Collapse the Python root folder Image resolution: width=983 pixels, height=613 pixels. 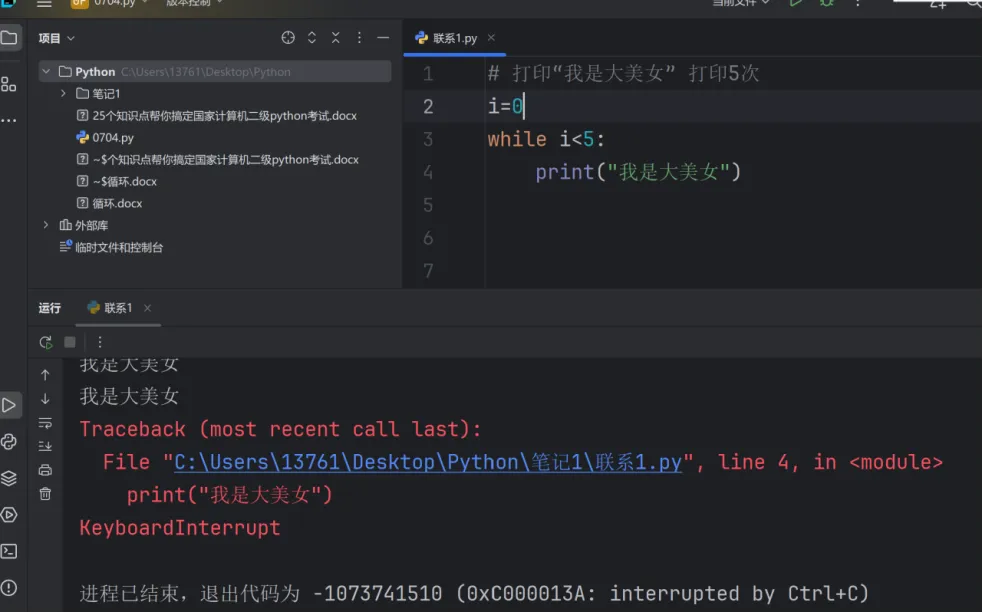click(46, 71)
